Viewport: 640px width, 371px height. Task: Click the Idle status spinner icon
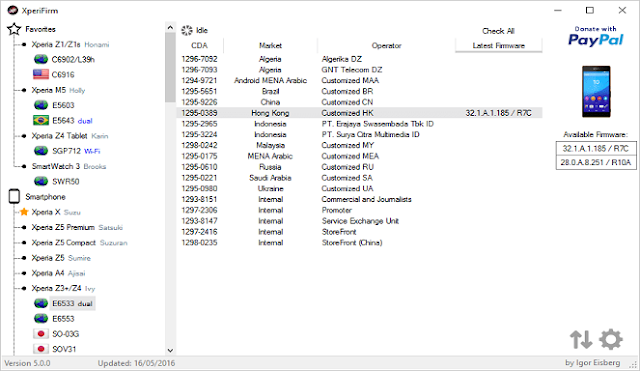[x=187, y=30]
